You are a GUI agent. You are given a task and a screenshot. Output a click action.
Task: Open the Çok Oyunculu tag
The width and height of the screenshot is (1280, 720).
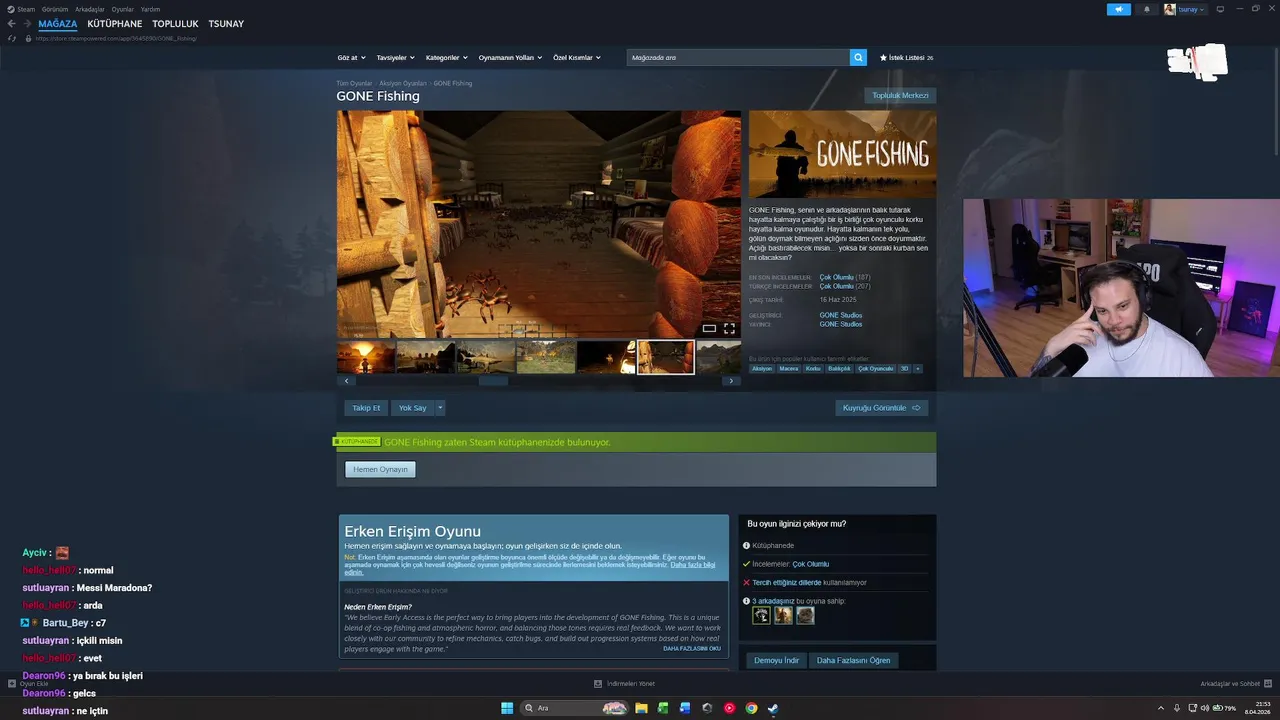click(x=875, y=369)
